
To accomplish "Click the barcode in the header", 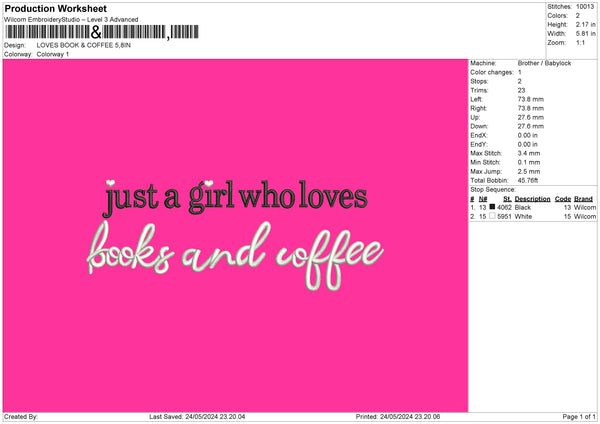I will (x=102, y=32).
